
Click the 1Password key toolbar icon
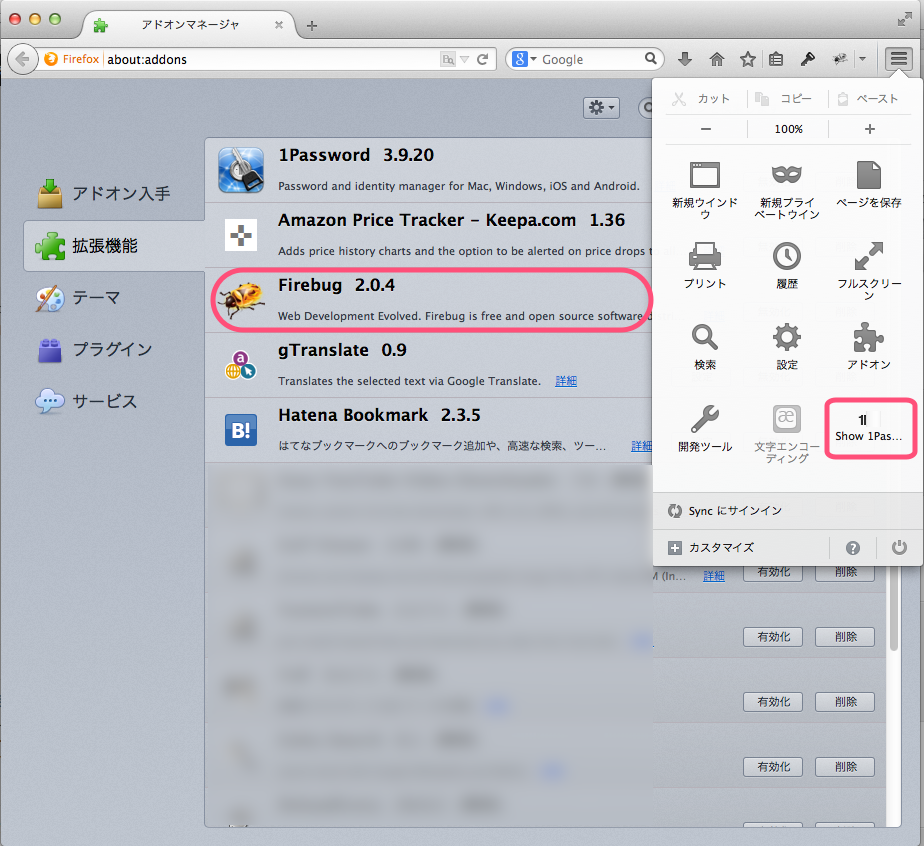807,59
